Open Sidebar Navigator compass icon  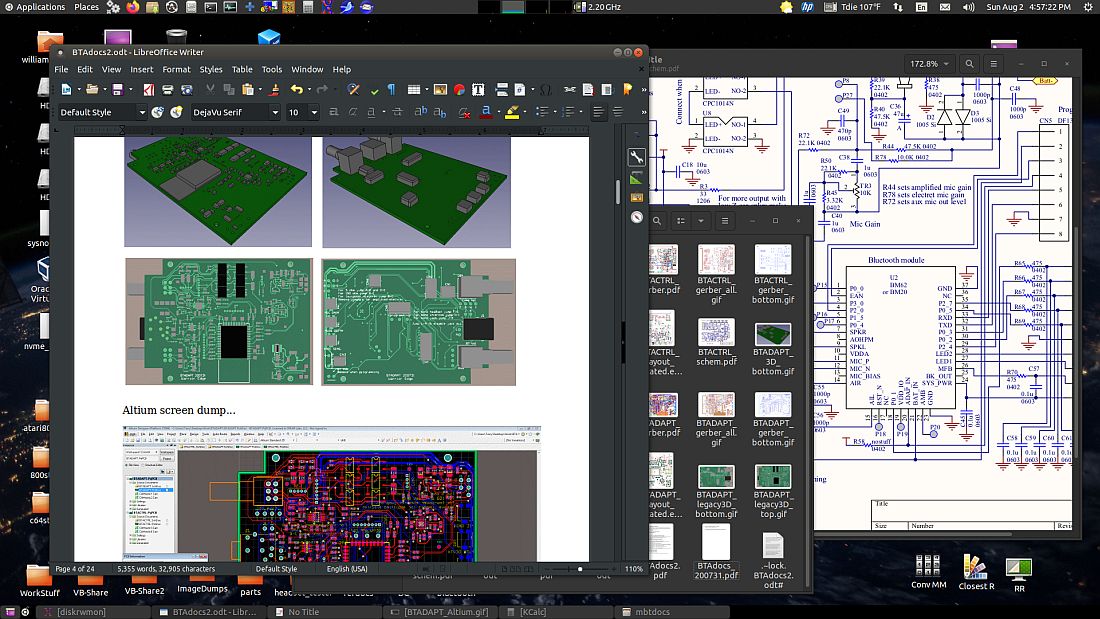coord(636,217)
